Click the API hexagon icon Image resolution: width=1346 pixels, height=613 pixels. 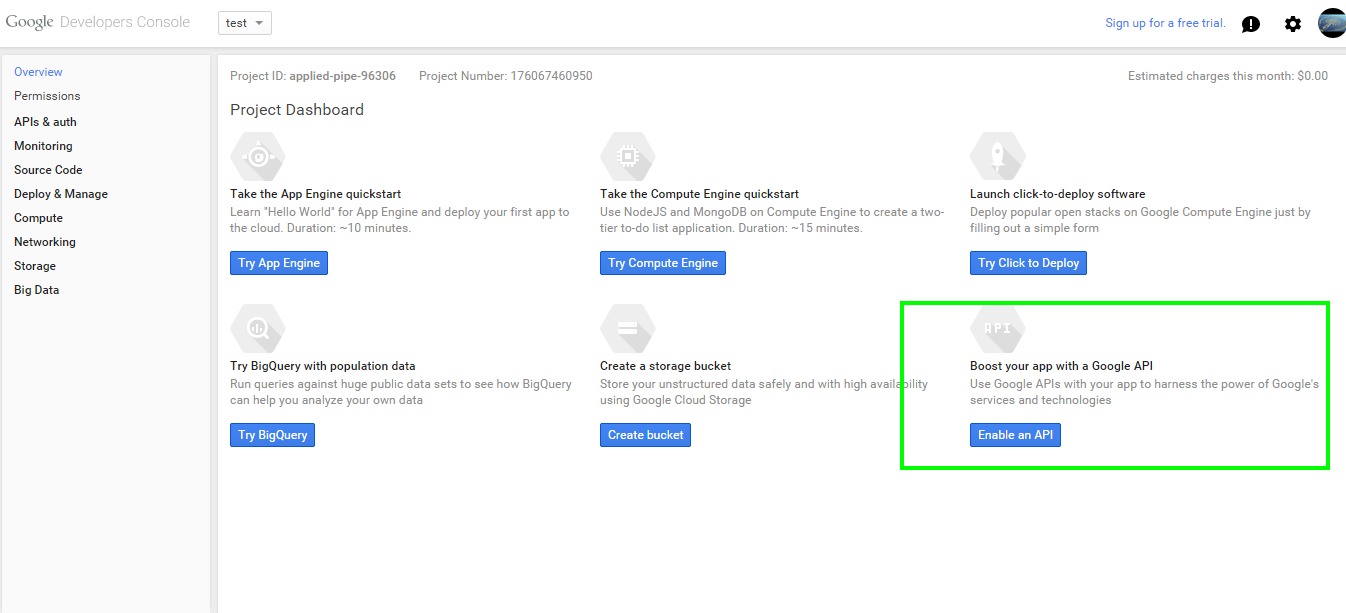pyautogui.click(x=998, y=328)
